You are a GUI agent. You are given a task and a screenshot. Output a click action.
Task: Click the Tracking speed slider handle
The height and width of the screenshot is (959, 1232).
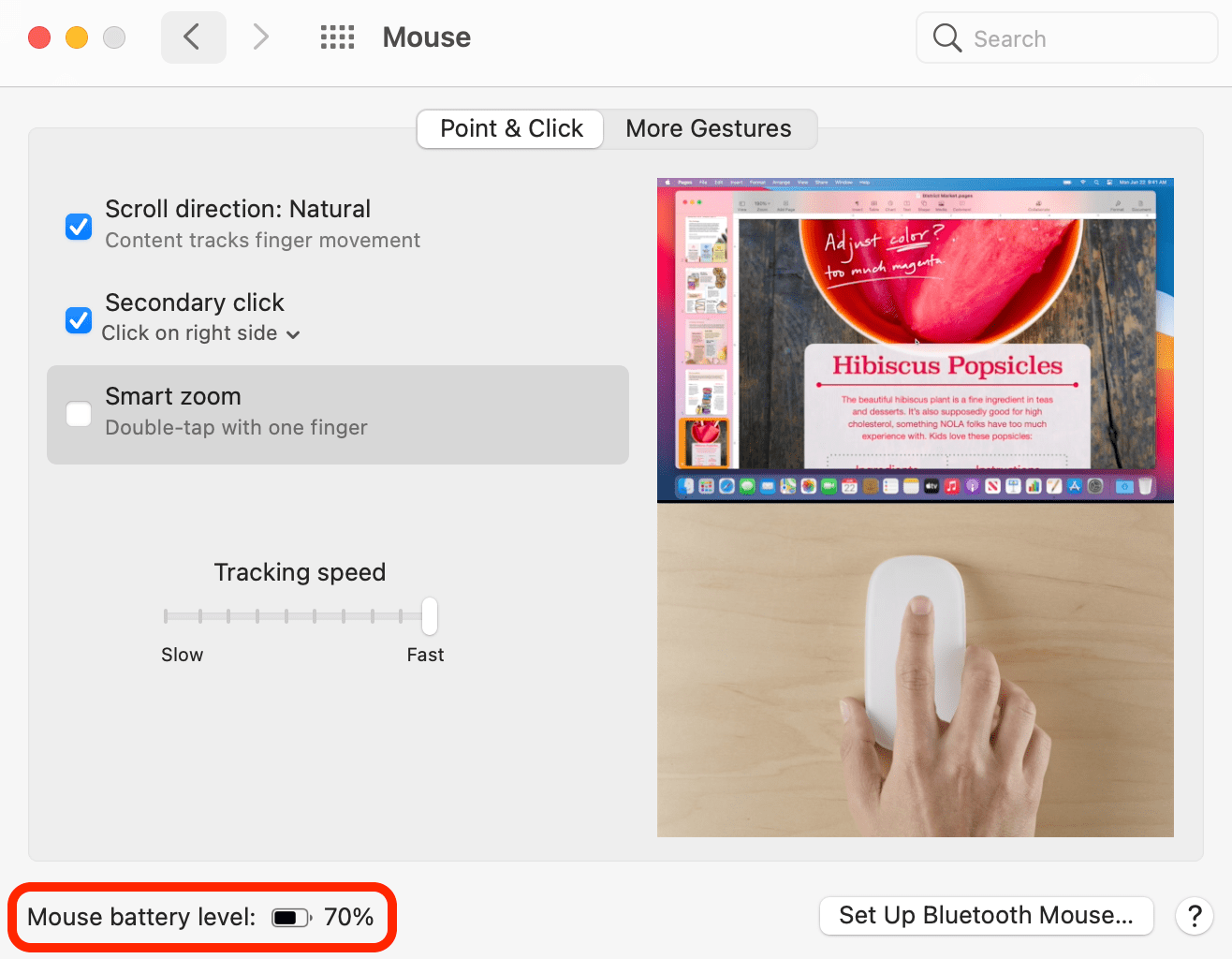430,615
